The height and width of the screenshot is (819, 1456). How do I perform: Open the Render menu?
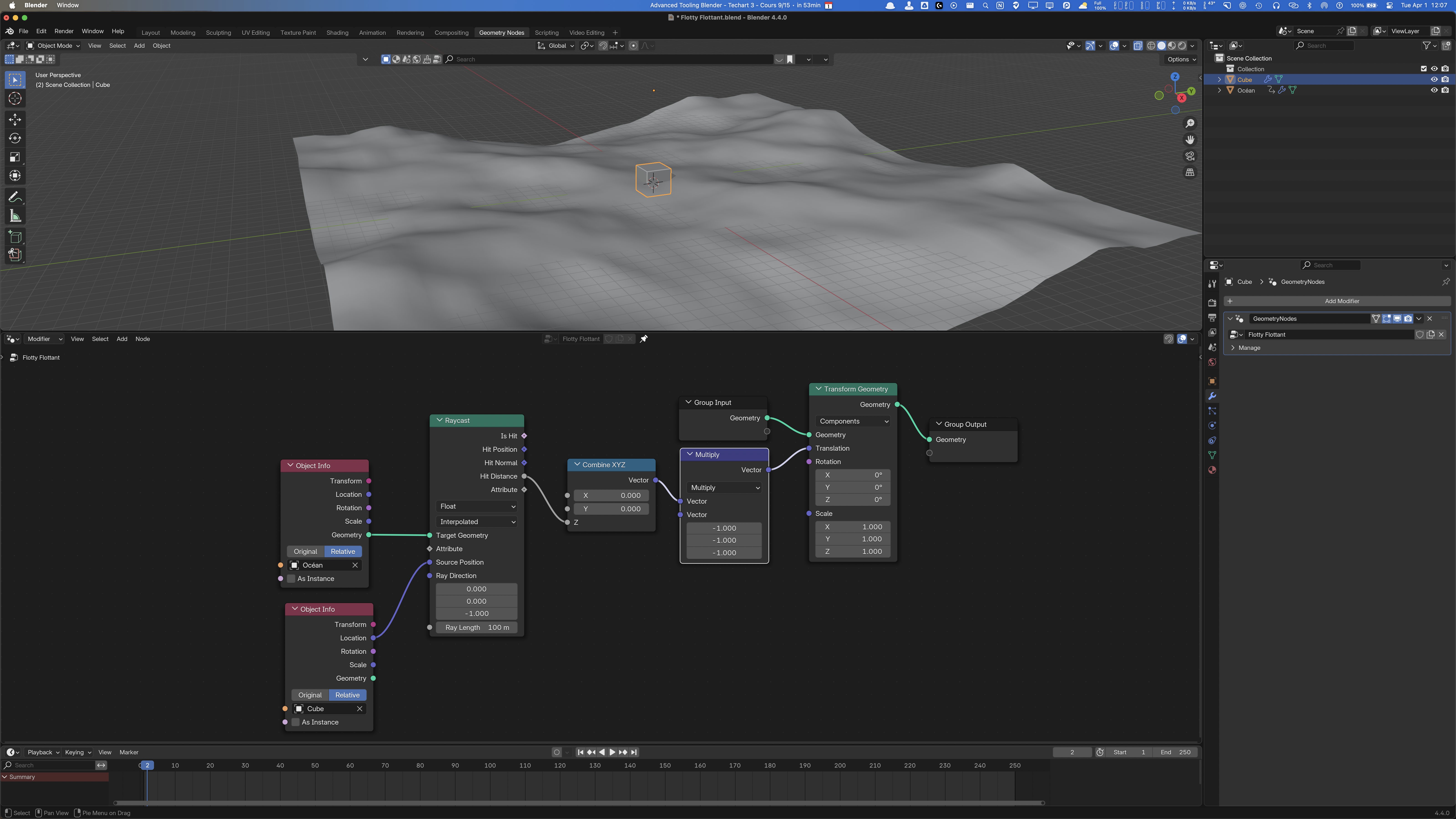pos(64,31)
